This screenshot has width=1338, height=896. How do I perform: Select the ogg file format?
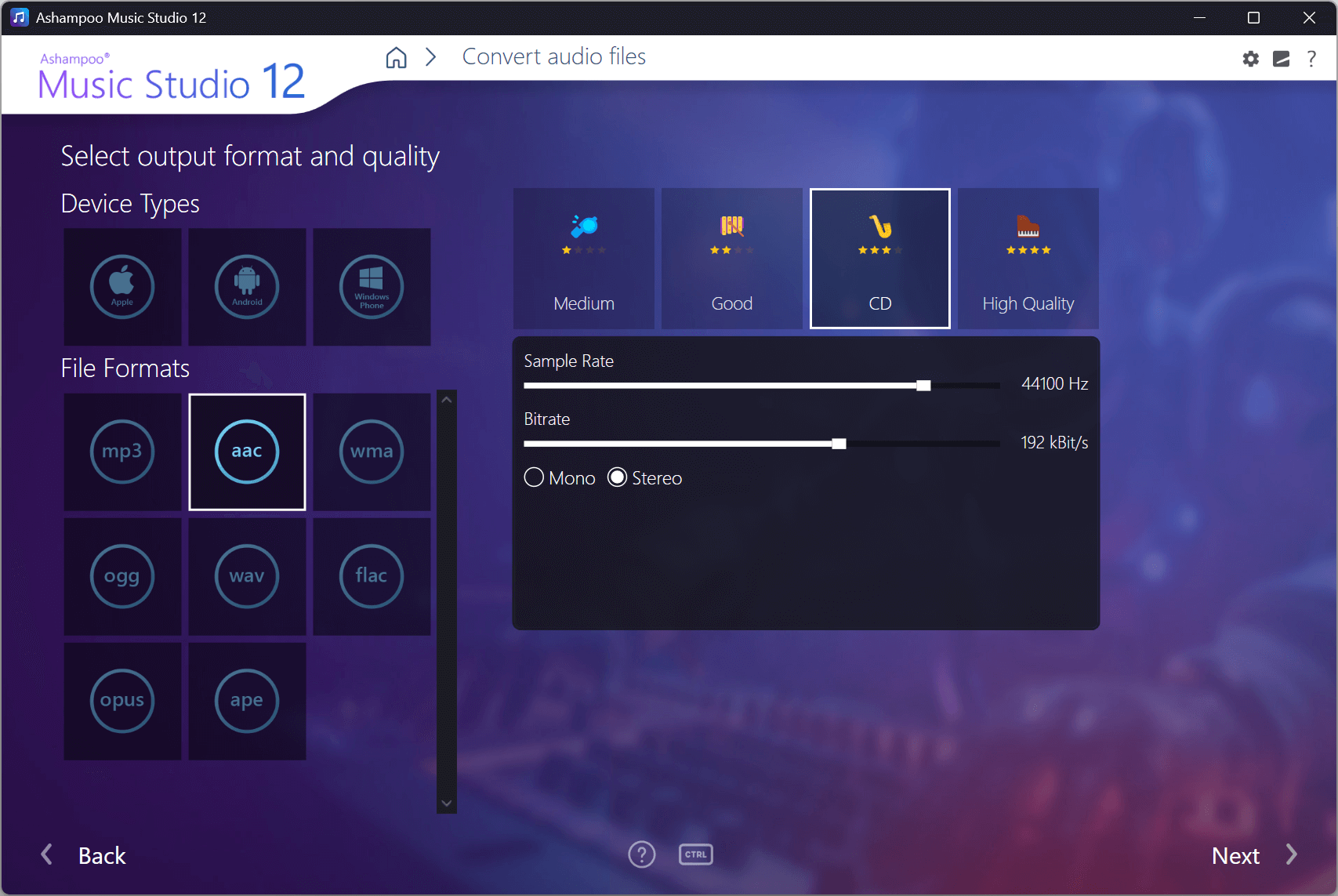click(x=122, y=576)
